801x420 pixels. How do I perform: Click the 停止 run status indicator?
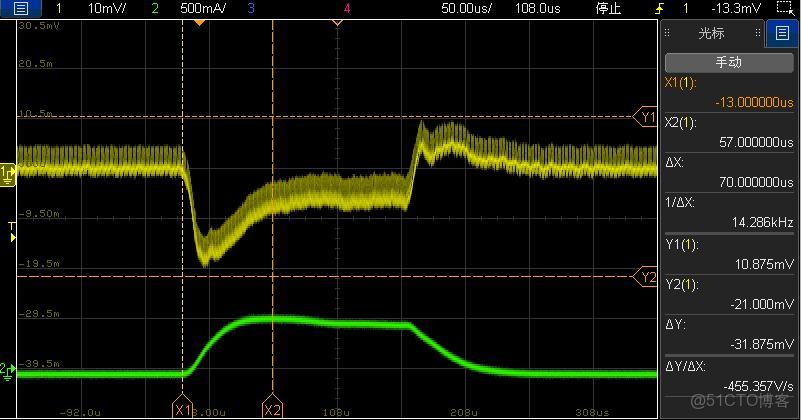click(x=608, y=8)
